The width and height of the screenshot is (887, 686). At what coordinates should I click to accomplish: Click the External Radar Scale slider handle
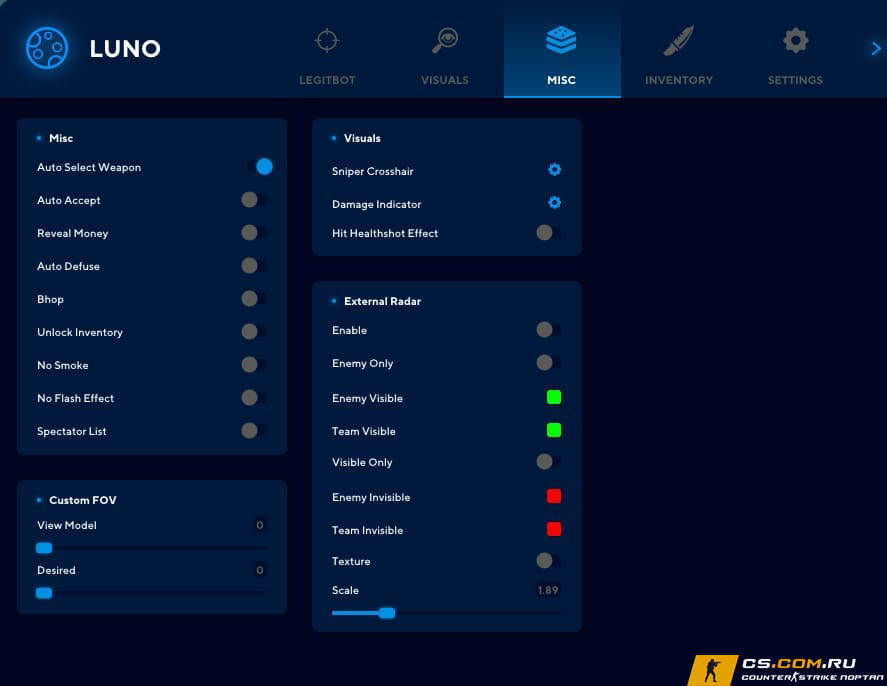coord(387,613)
